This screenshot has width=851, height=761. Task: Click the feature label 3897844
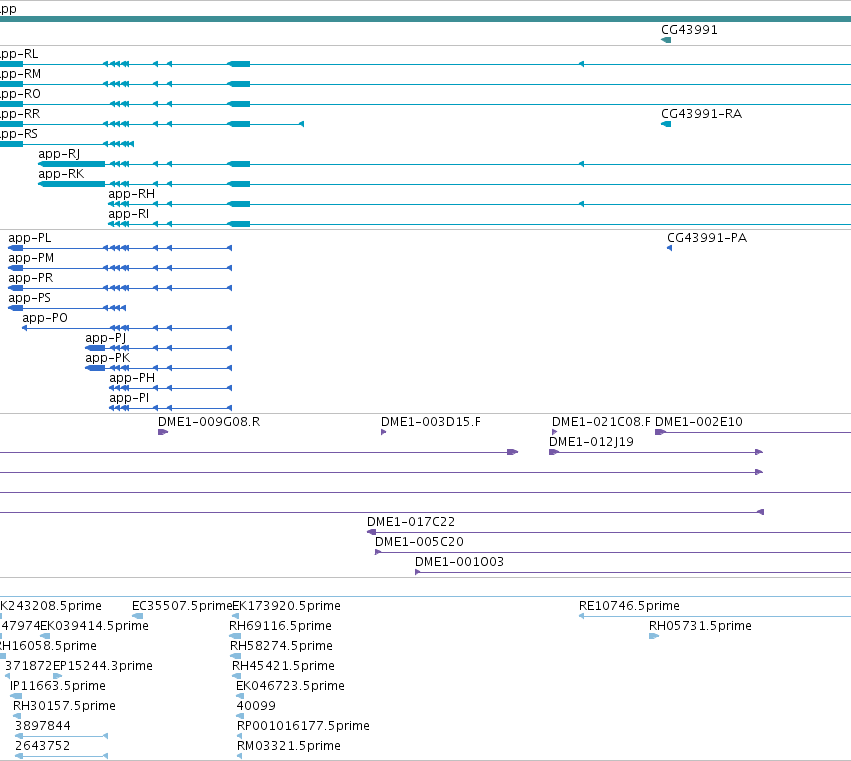coord(43,726)
